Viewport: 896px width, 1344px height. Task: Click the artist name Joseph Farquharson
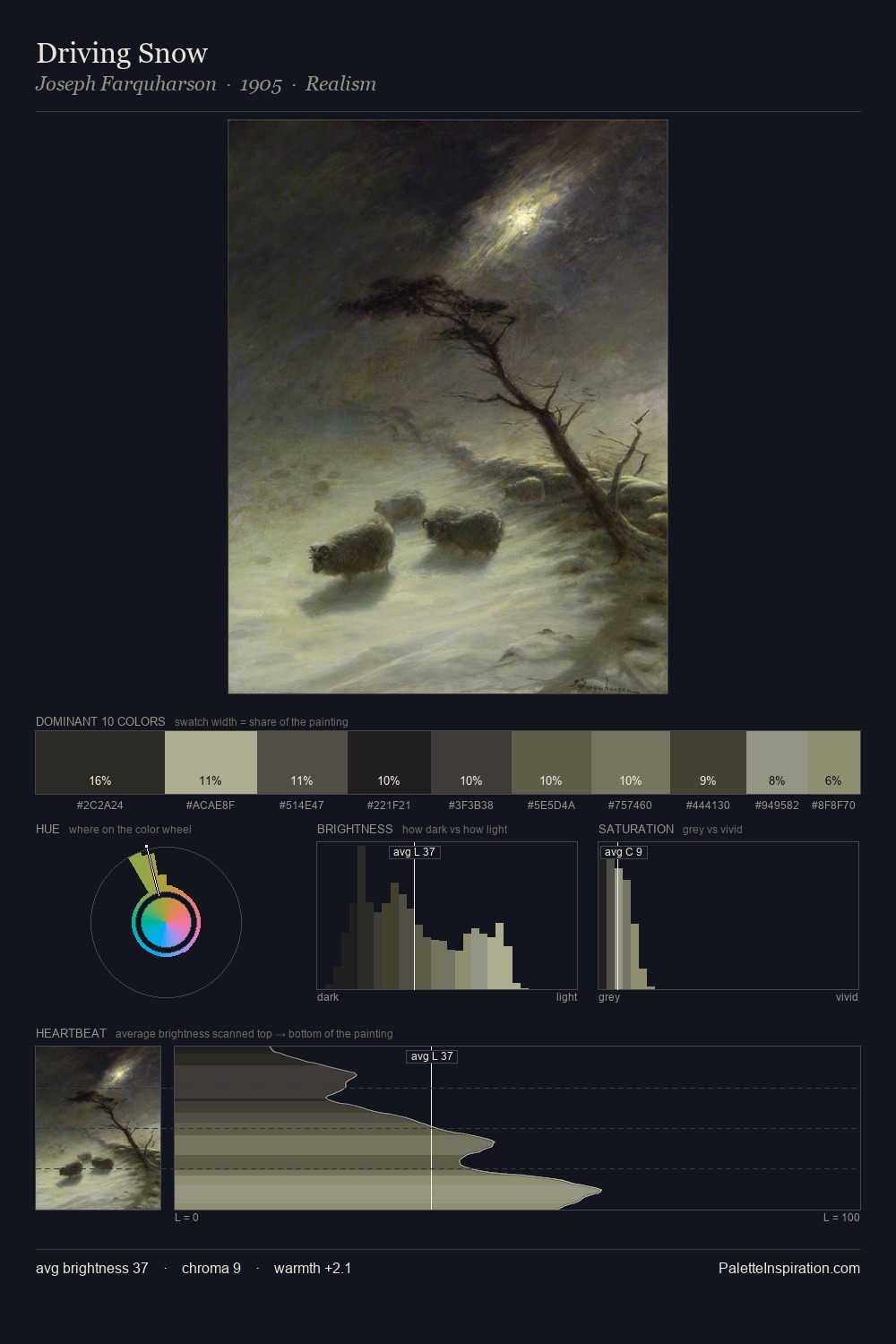[x=126, y=84]
